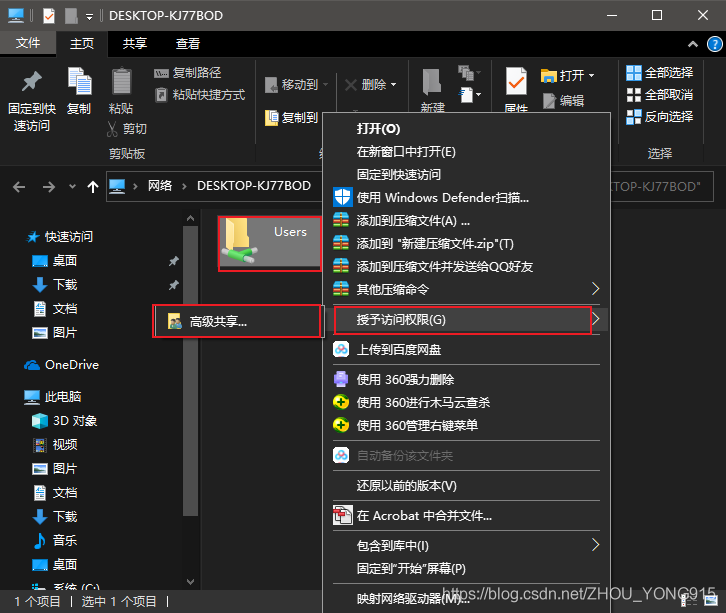Click the Back navigation arrow
The image size is (726, 613).
pos(19,187)
